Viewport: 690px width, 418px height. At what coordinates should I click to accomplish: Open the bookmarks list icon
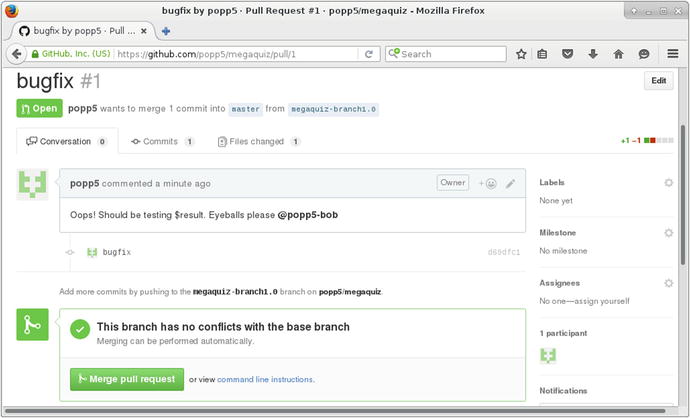coord(542,54)
